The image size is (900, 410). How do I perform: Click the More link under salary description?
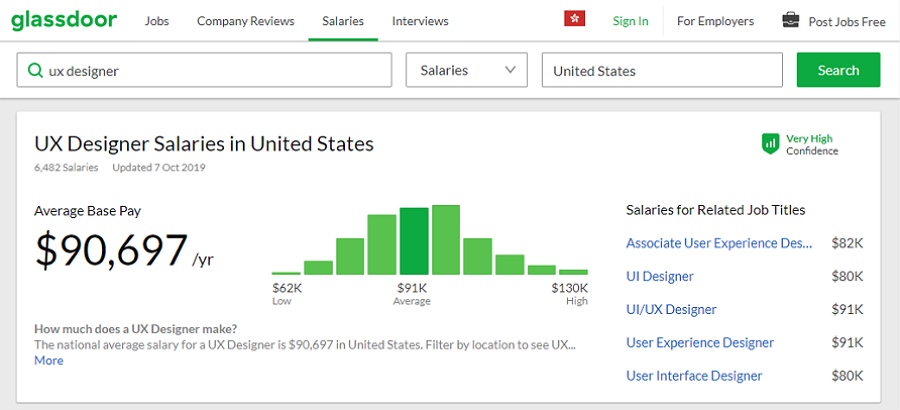49,361
